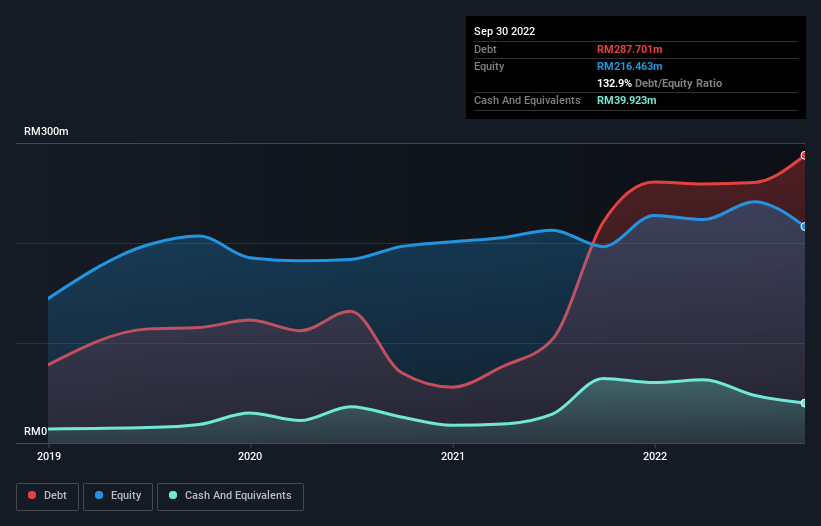Click the 2022 axis label

655,456
